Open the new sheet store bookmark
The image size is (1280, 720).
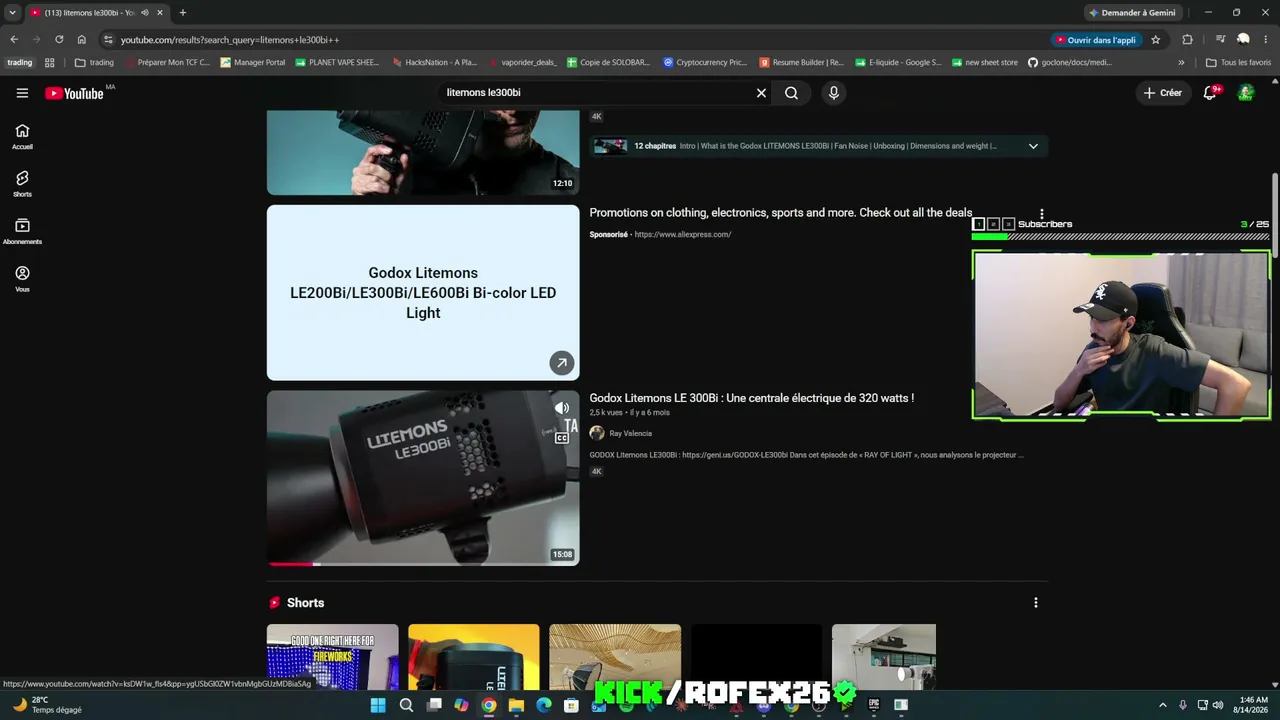click(x=984, y=62)
